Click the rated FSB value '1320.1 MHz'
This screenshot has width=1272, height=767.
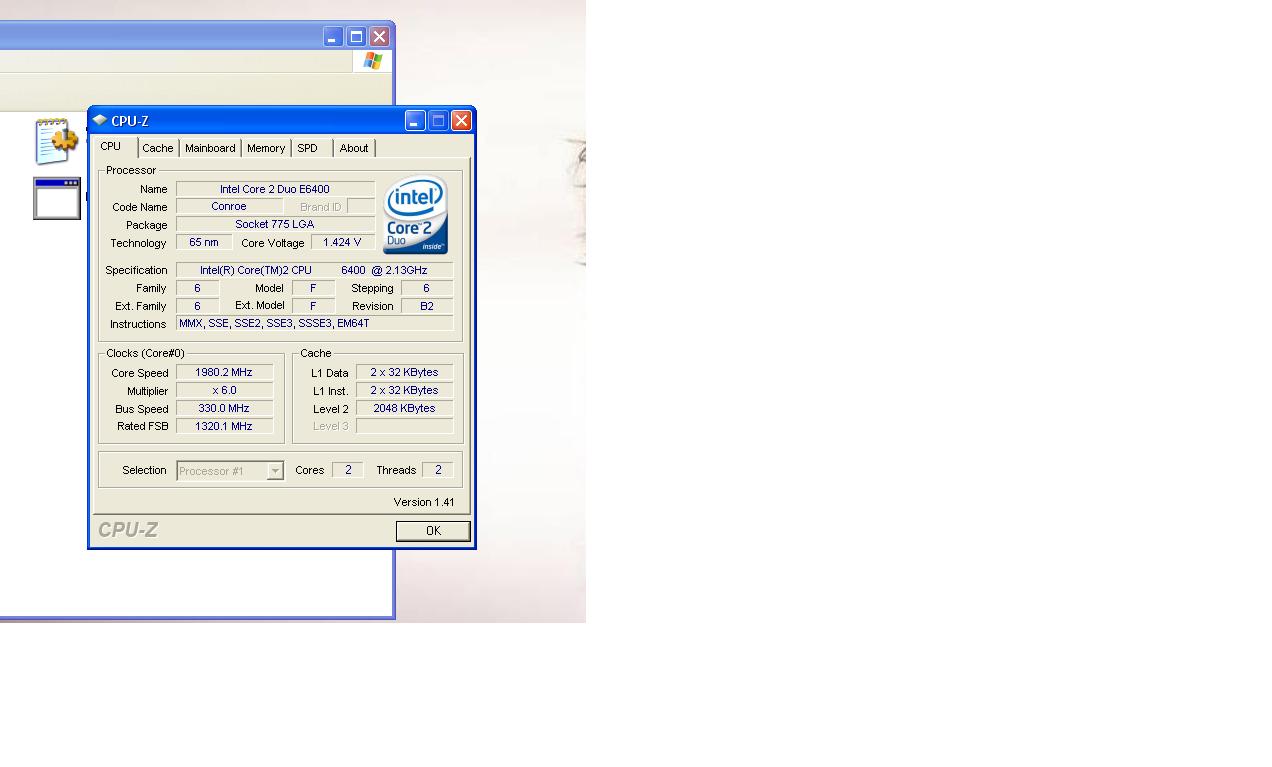point(224,426)
